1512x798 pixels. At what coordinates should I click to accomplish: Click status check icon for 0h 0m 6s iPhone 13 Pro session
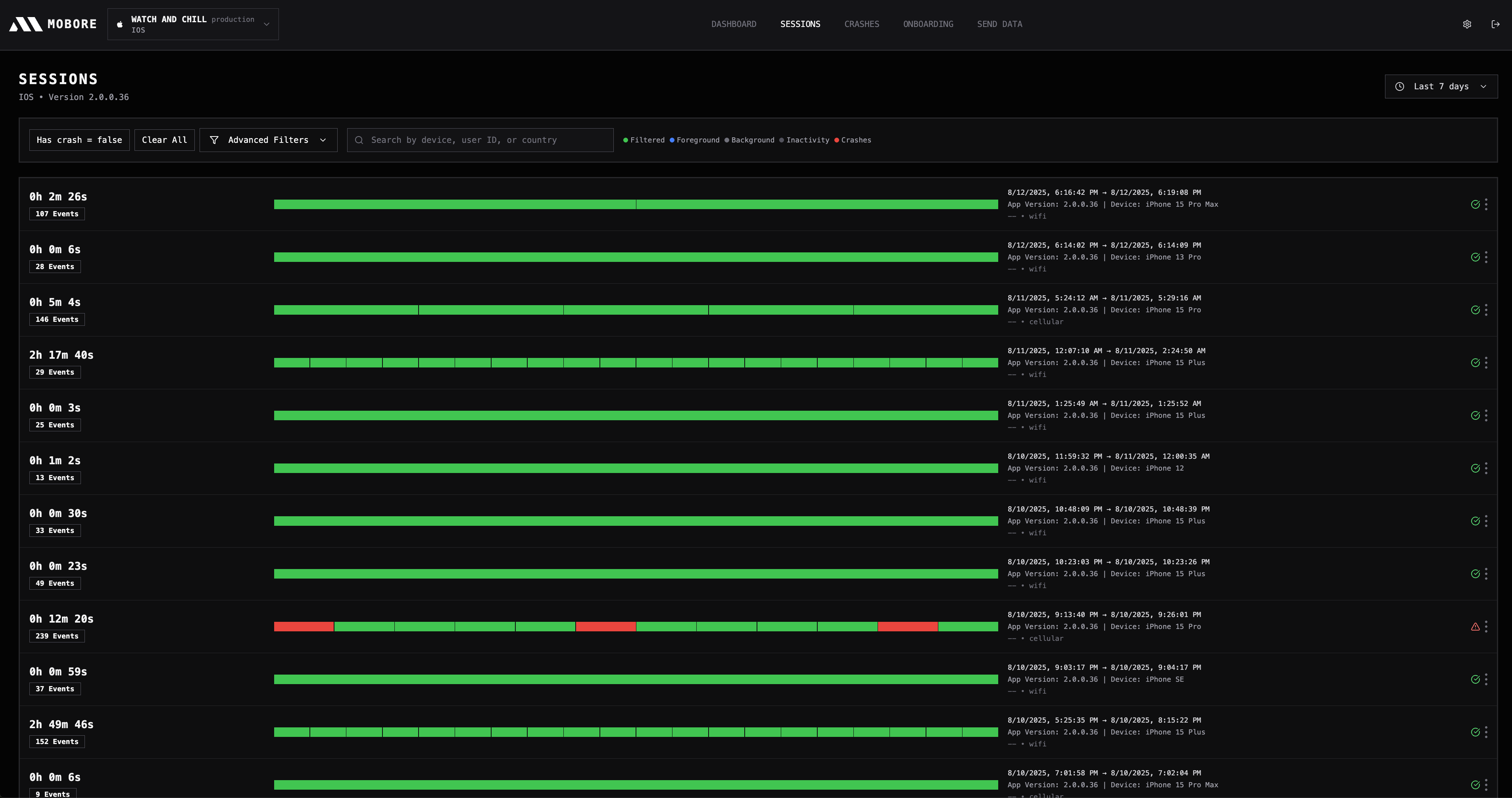click(x=1475, y=257)
